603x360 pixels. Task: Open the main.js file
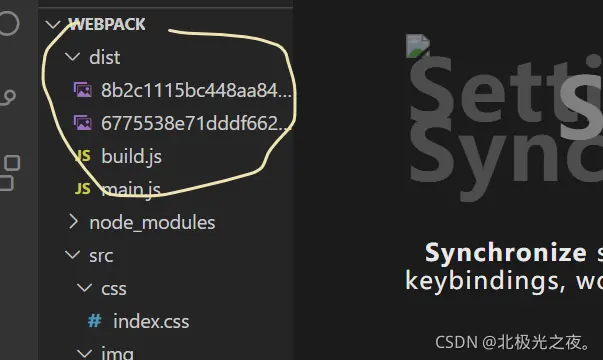131,189
